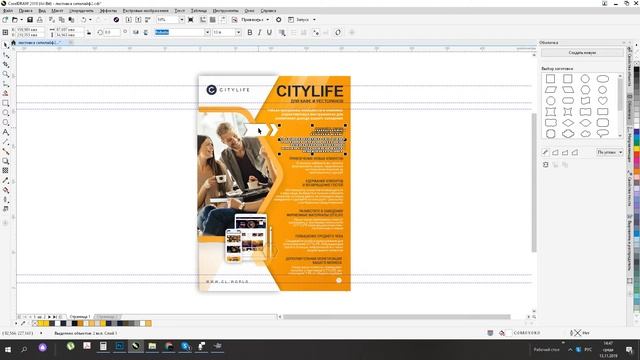
Task: Select the Ellipse tool
Action: tap(6, 113)
